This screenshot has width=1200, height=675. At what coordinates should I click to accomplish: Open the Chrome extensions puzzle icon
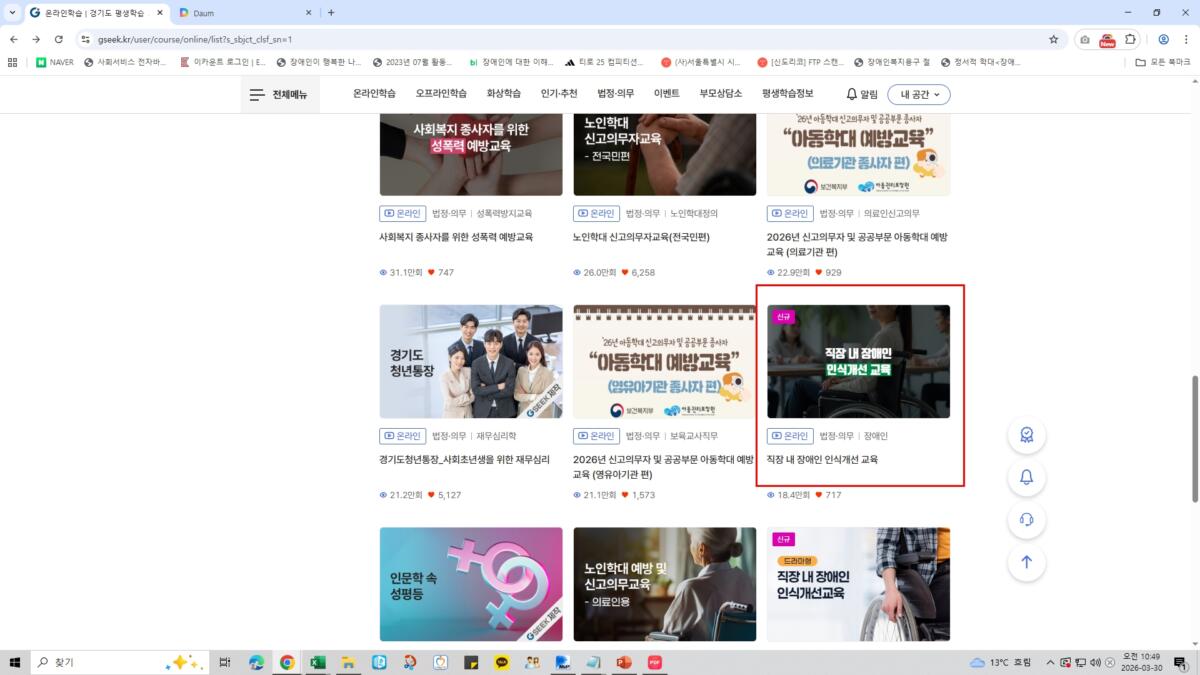[x=1130, y=39]
